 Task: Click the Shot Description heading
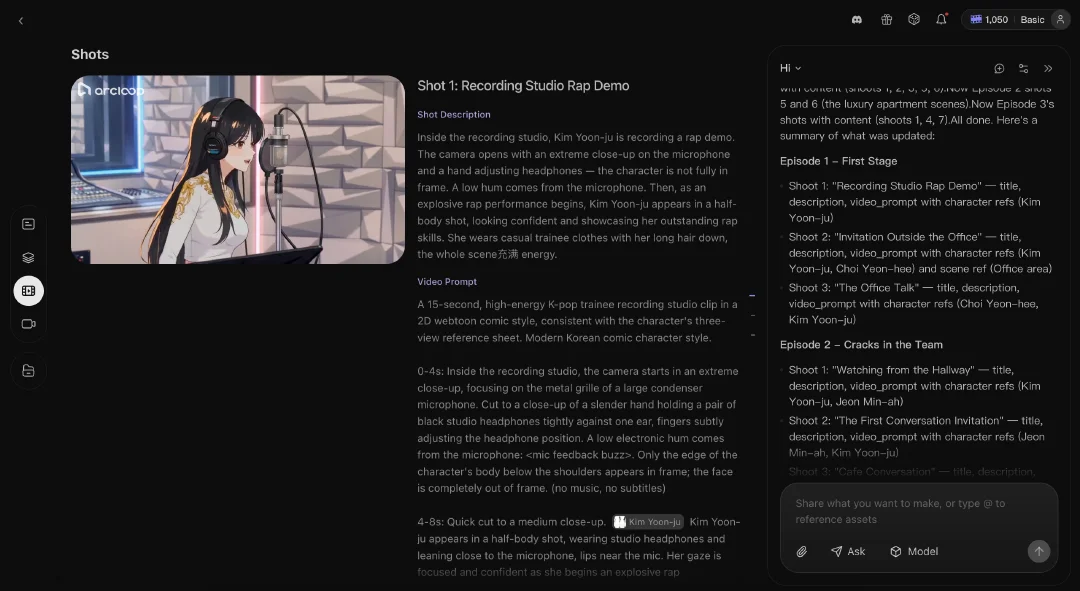click(453, 114)
